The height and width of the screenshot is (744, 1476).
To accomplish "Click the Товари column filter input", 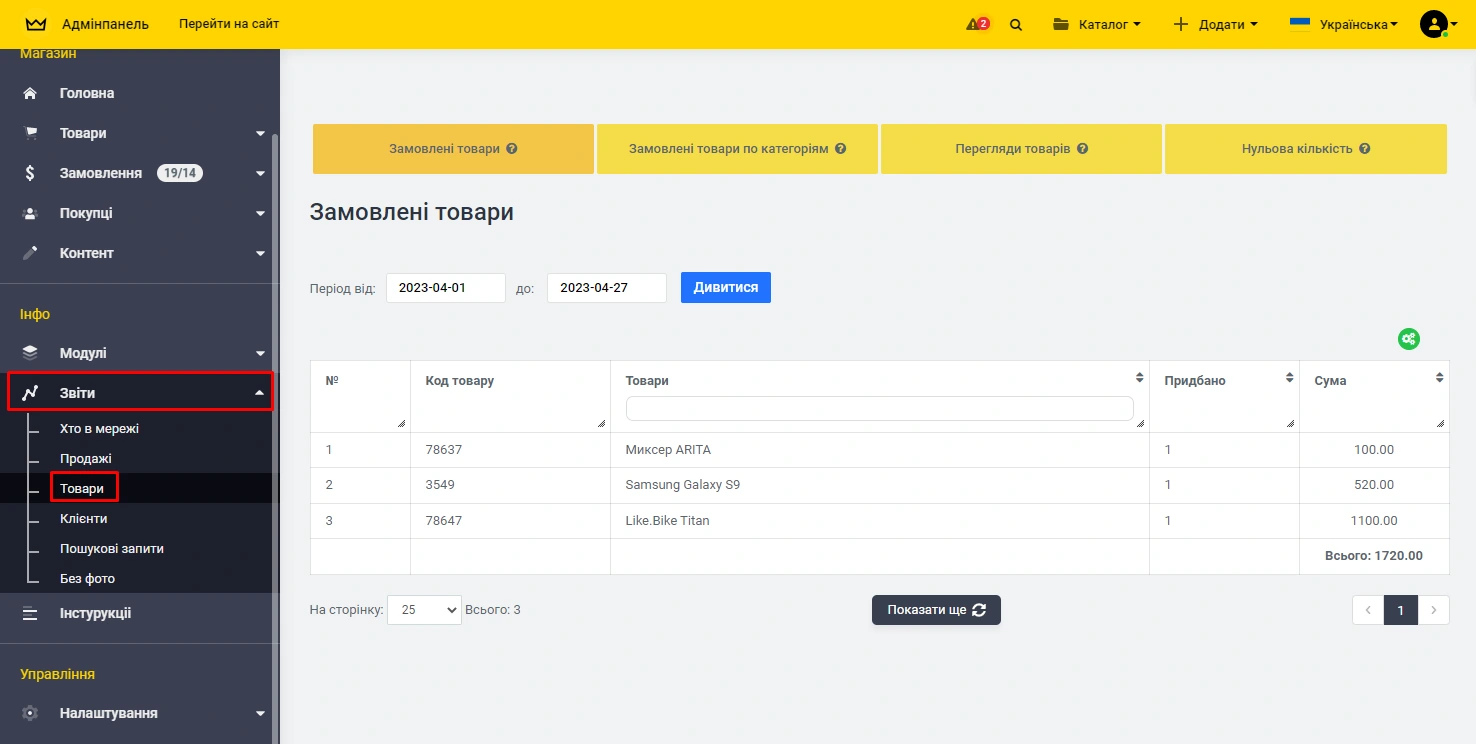I will point(879,408).
